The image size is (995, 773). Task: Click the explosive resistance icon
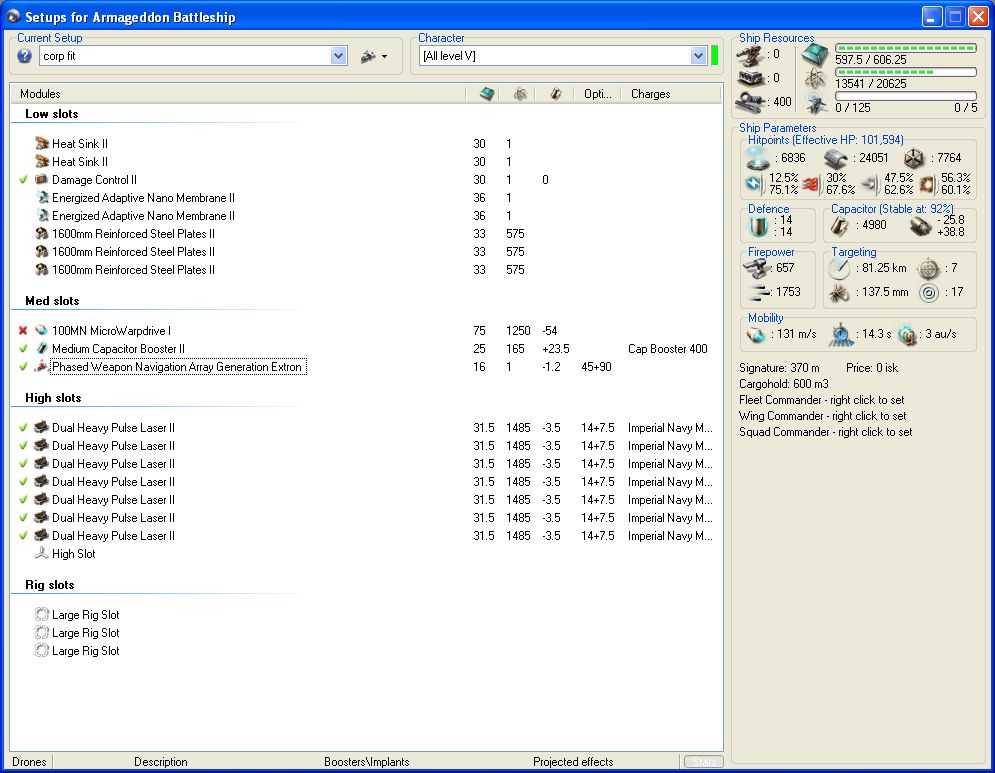(x=927, y=185)
